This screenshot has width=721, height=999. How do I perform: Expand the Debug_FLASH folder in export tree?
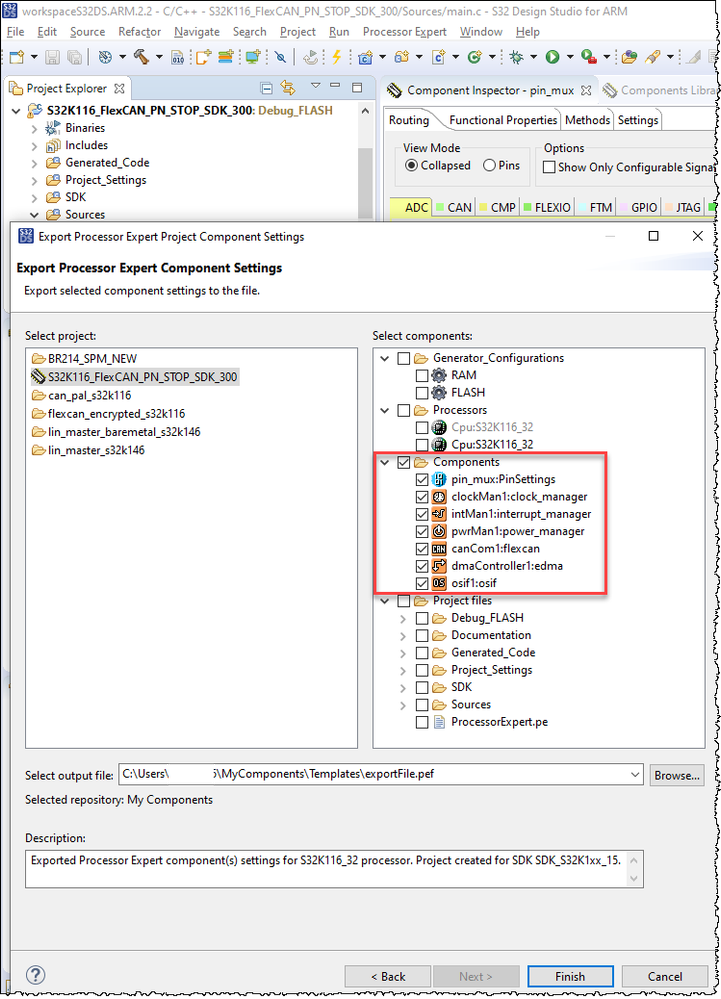(403, 618)
